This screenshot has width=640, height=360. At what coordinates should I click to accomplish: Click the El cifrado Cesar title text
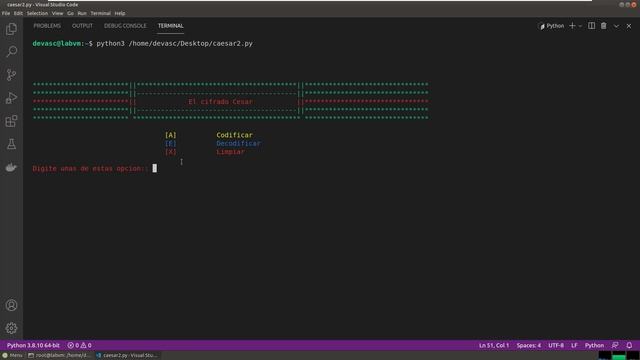pyautogui.click(x=220, y=102)
